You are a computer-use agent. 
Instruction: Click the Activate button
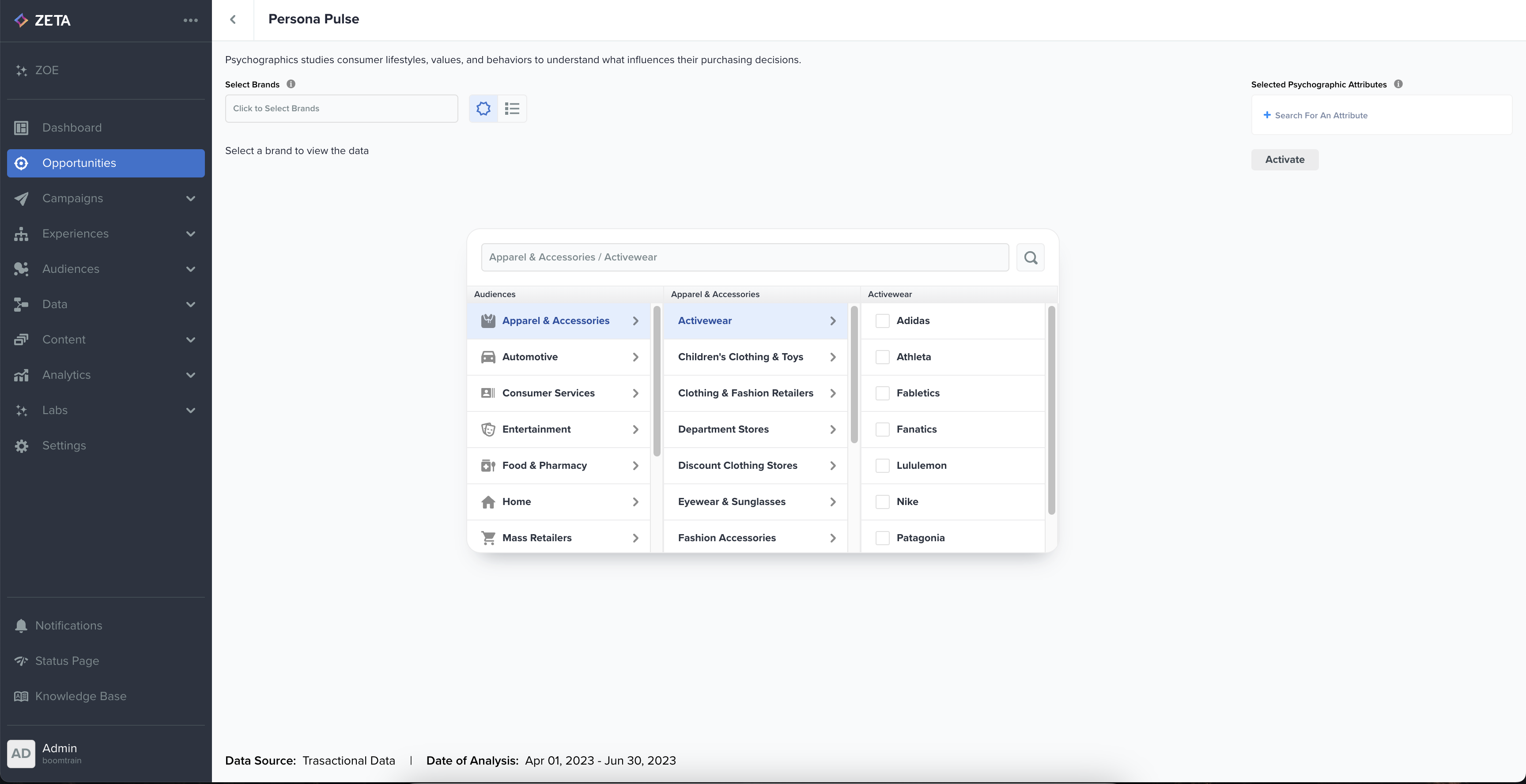(1284, 160)
